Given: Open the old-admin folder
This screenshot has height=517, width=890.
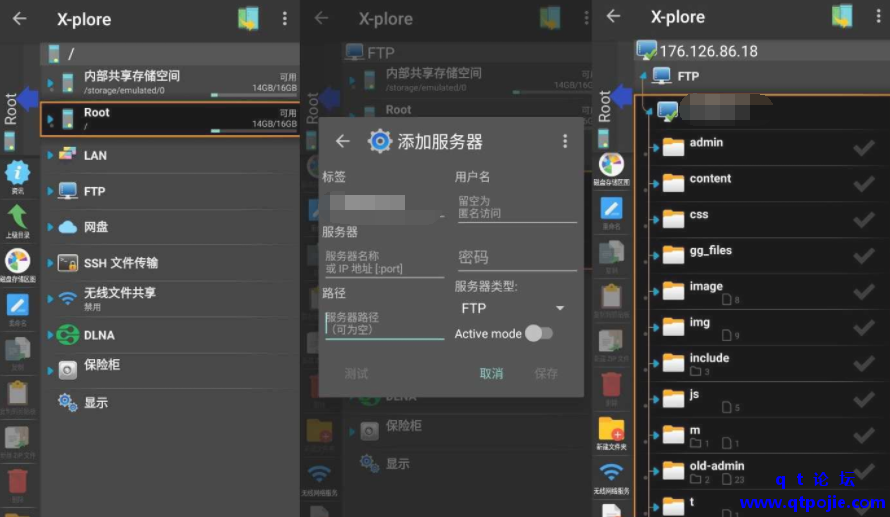Looking at the screenshot, I should point(761,471).
